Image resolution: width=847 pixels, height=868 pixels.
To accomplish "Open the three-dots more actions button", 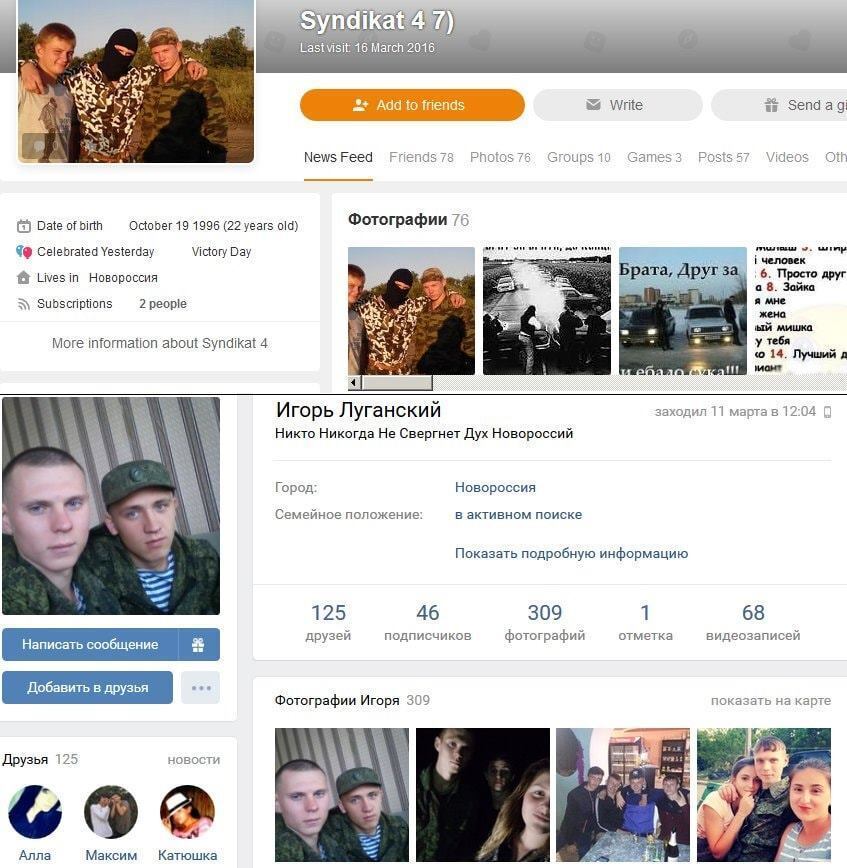I will (200, 688).
